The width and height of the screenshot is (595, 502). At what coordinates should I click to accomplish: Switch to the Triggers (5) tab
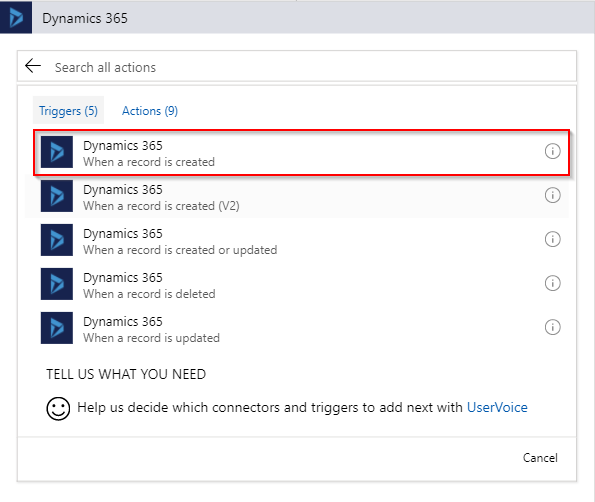(x=68, y=110)
